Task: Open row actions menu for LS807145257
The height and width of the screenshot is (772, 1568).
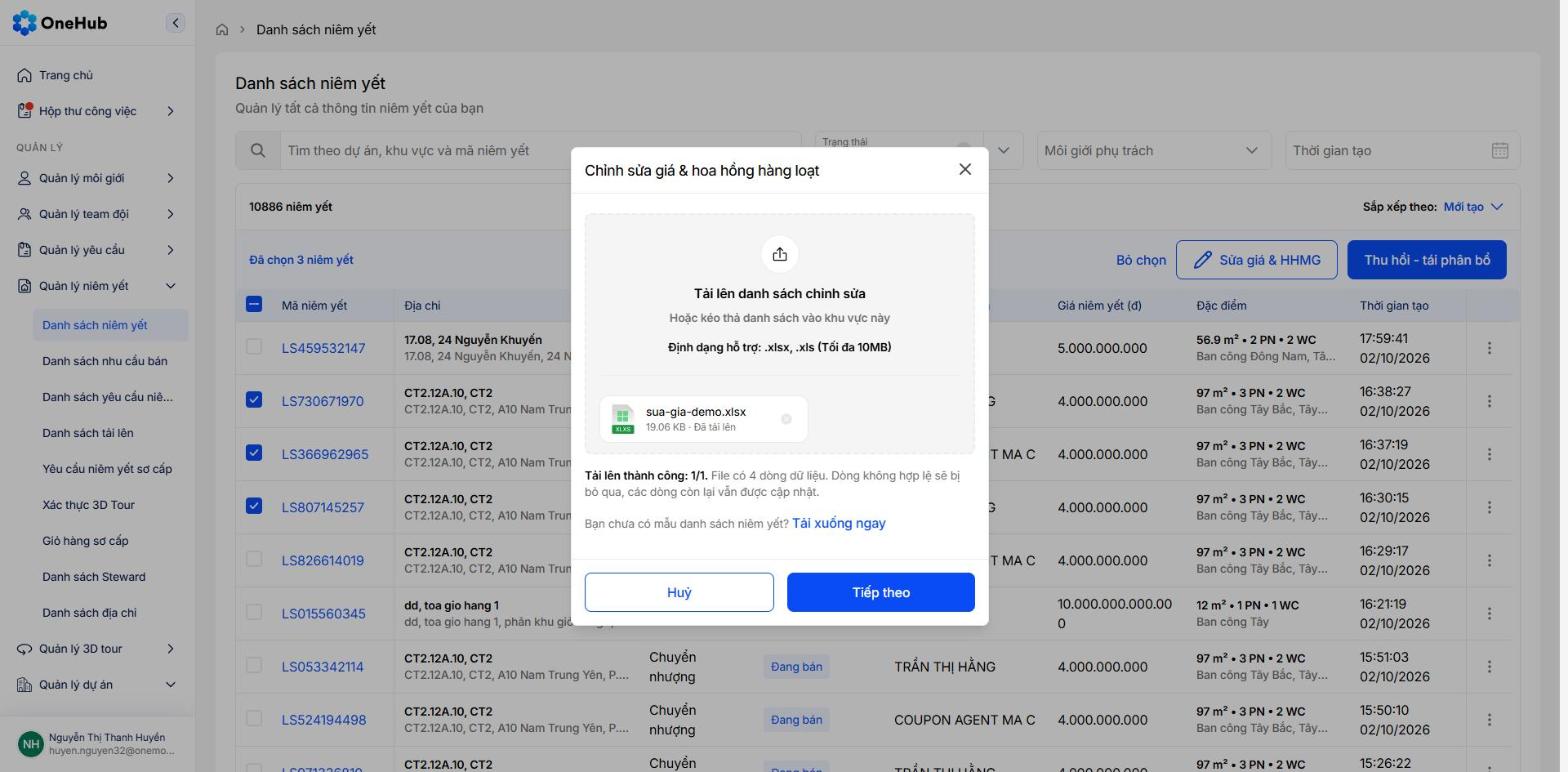Action: pos(1489,507)
